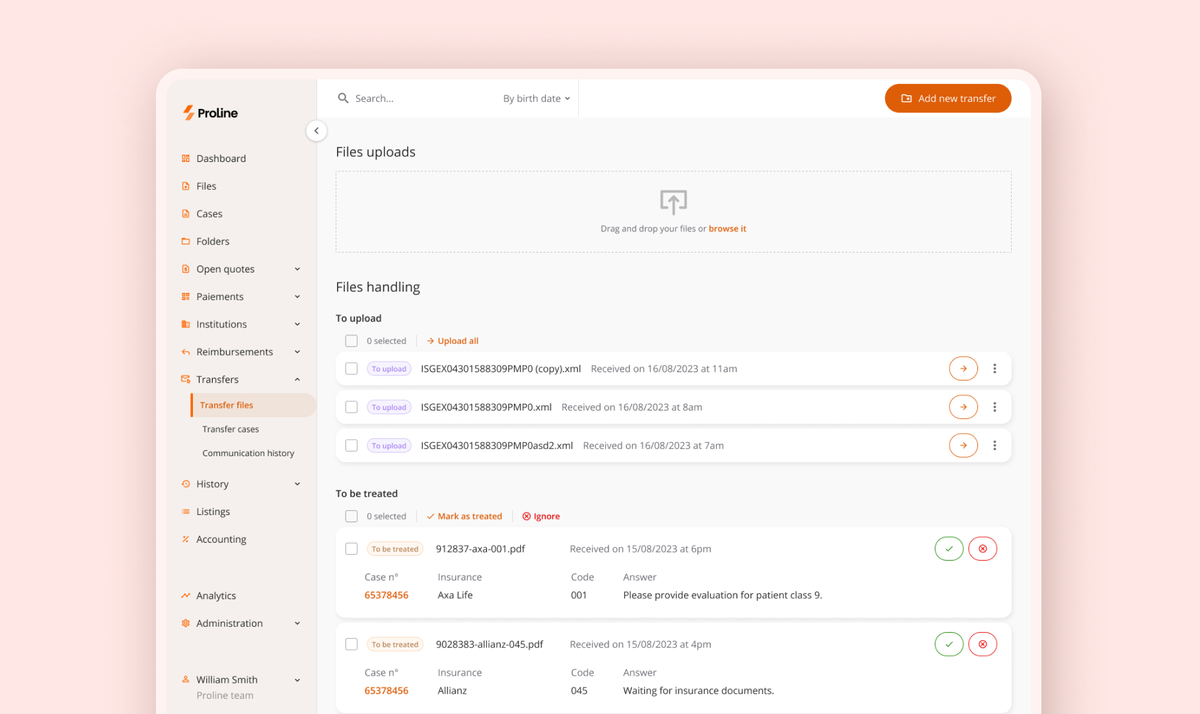The width and height of the screenshot is (1200, 714).
Task: Expand Reimbursements chevron
Action: point(297,352)
